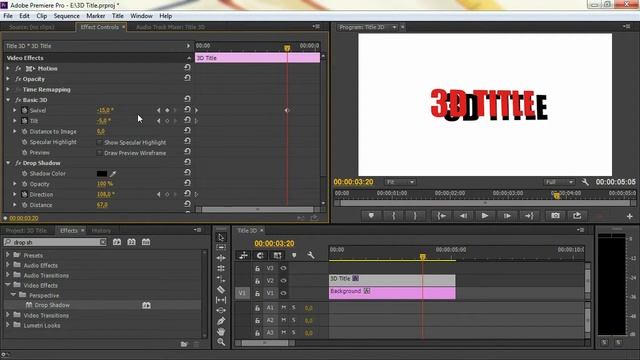Click Add Marker in program monitor
Image resolution: width=640 pixels, height=360 pixels.
pos(371,216)
